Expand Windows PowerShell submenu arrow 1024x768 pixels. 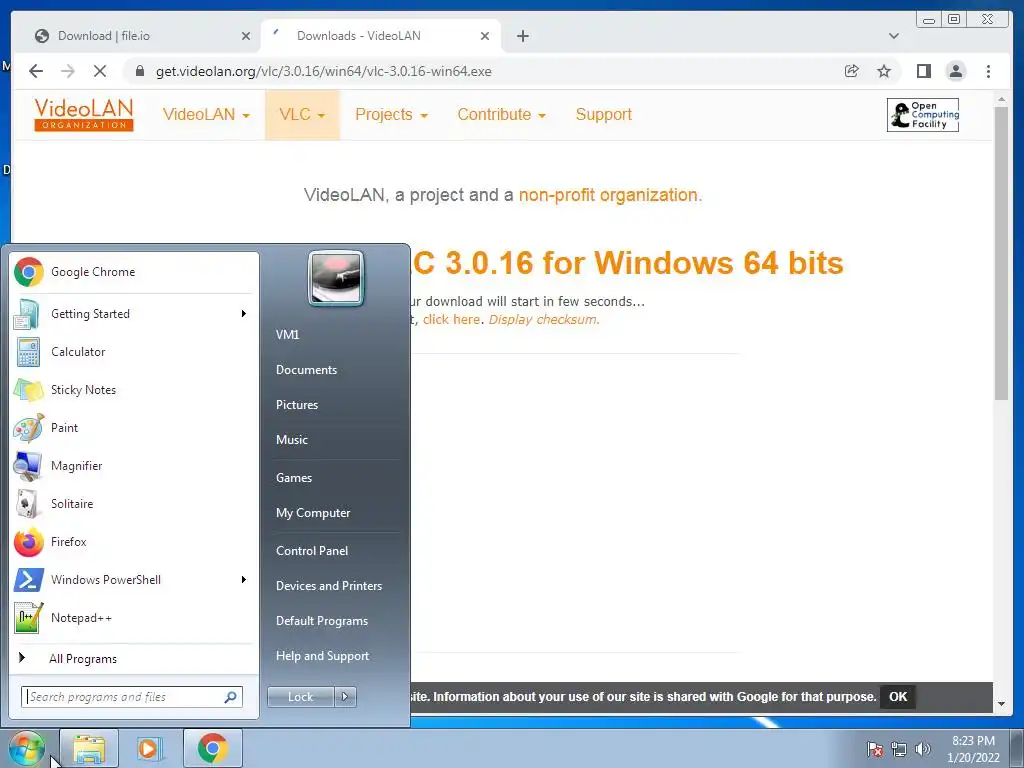(243, 580)
